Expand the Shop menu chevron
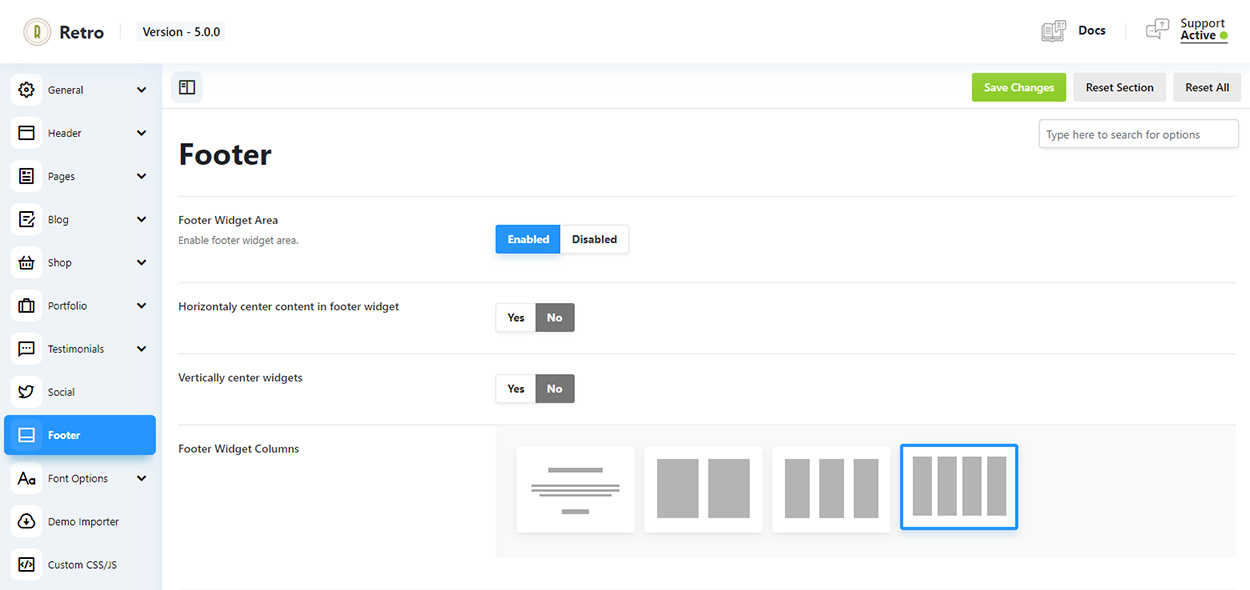 [141, 263]
